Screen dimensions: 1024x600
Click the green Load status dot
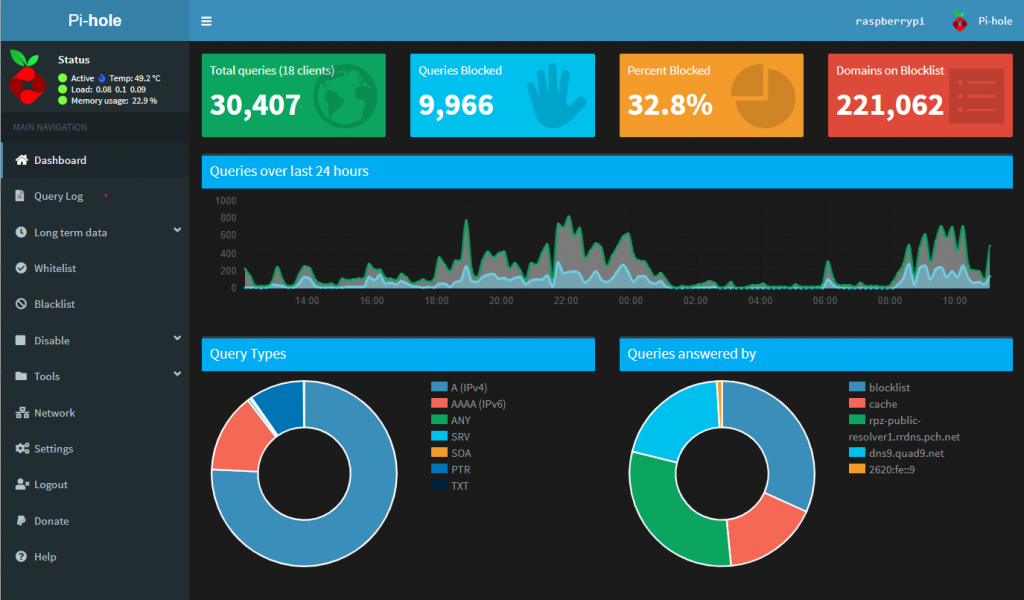point(63,89)
